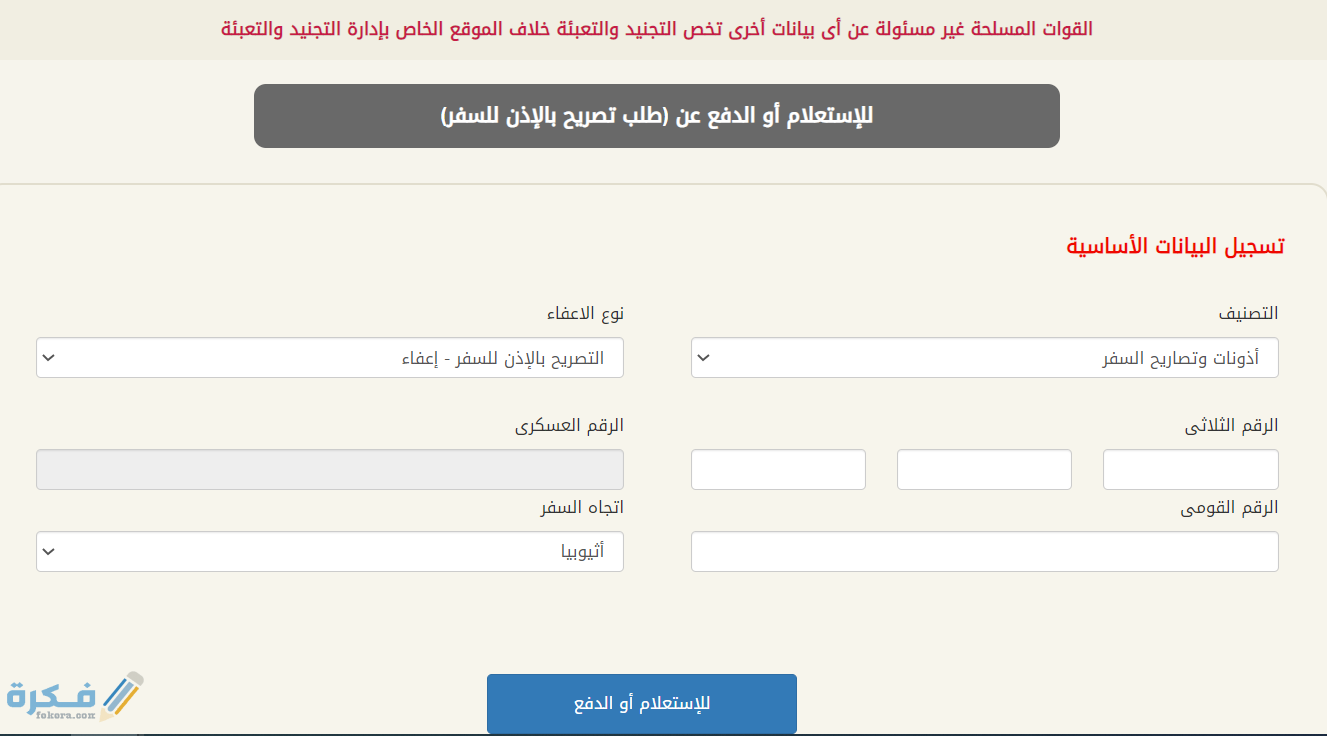The width and height of the screenshot is (1327, 736).
Task: Click the middle الرقم الثلاثى box
Action: (984, 470)
